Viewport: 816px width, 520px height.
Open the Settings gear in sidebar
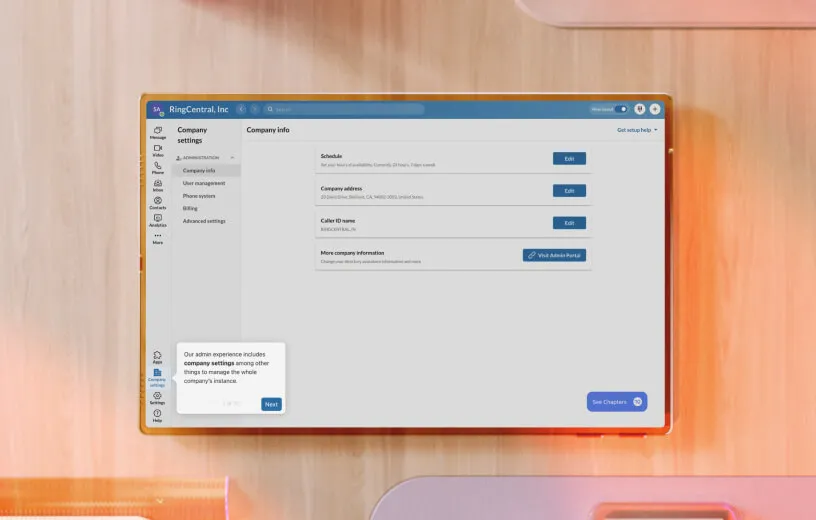coord(157,398)
